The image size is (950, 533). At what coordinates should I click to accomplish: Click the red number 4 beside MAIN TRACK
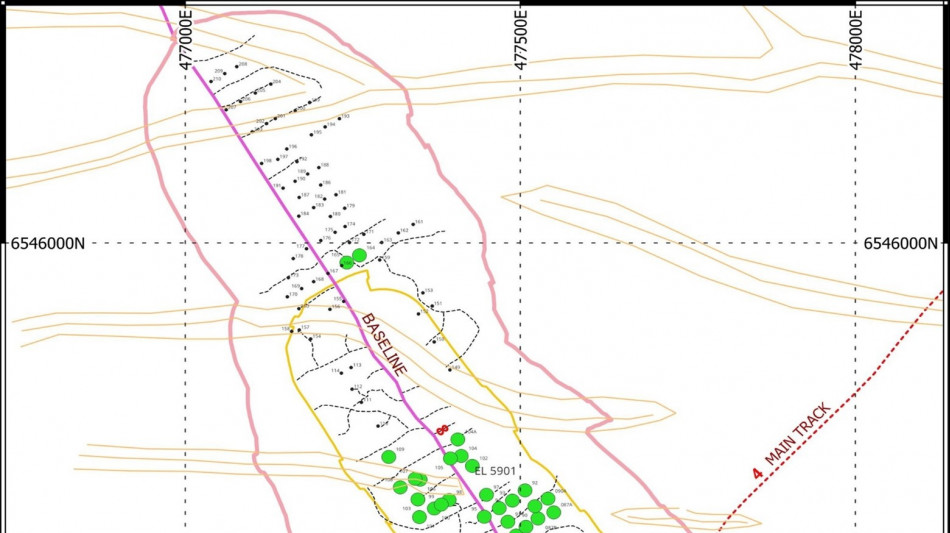pyautogui.click(x=756, y=472)
